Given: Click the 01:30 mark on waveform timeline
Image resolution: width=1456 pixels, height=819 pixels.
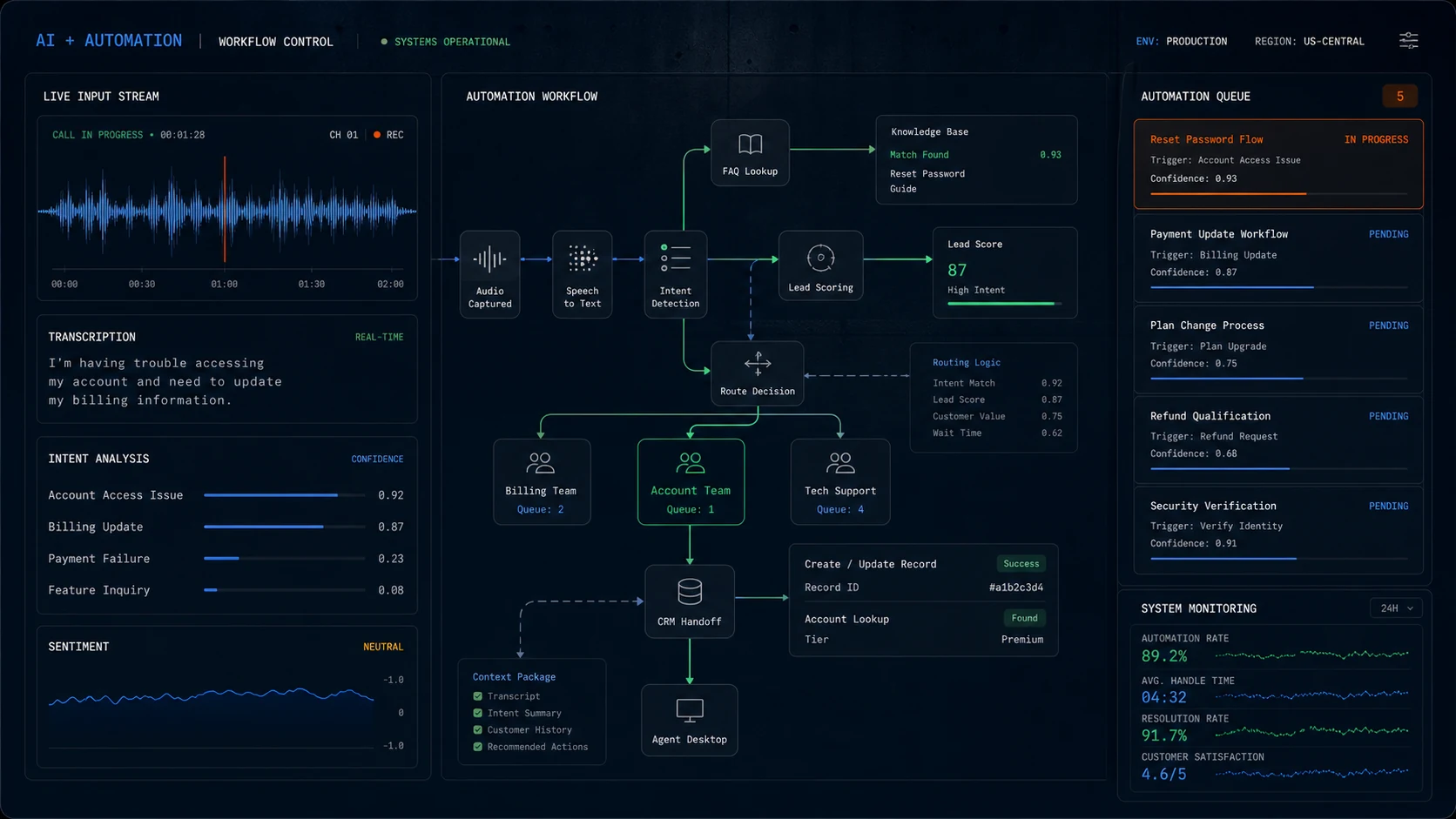Looking at the screenshot, I should tap(311, 284).
